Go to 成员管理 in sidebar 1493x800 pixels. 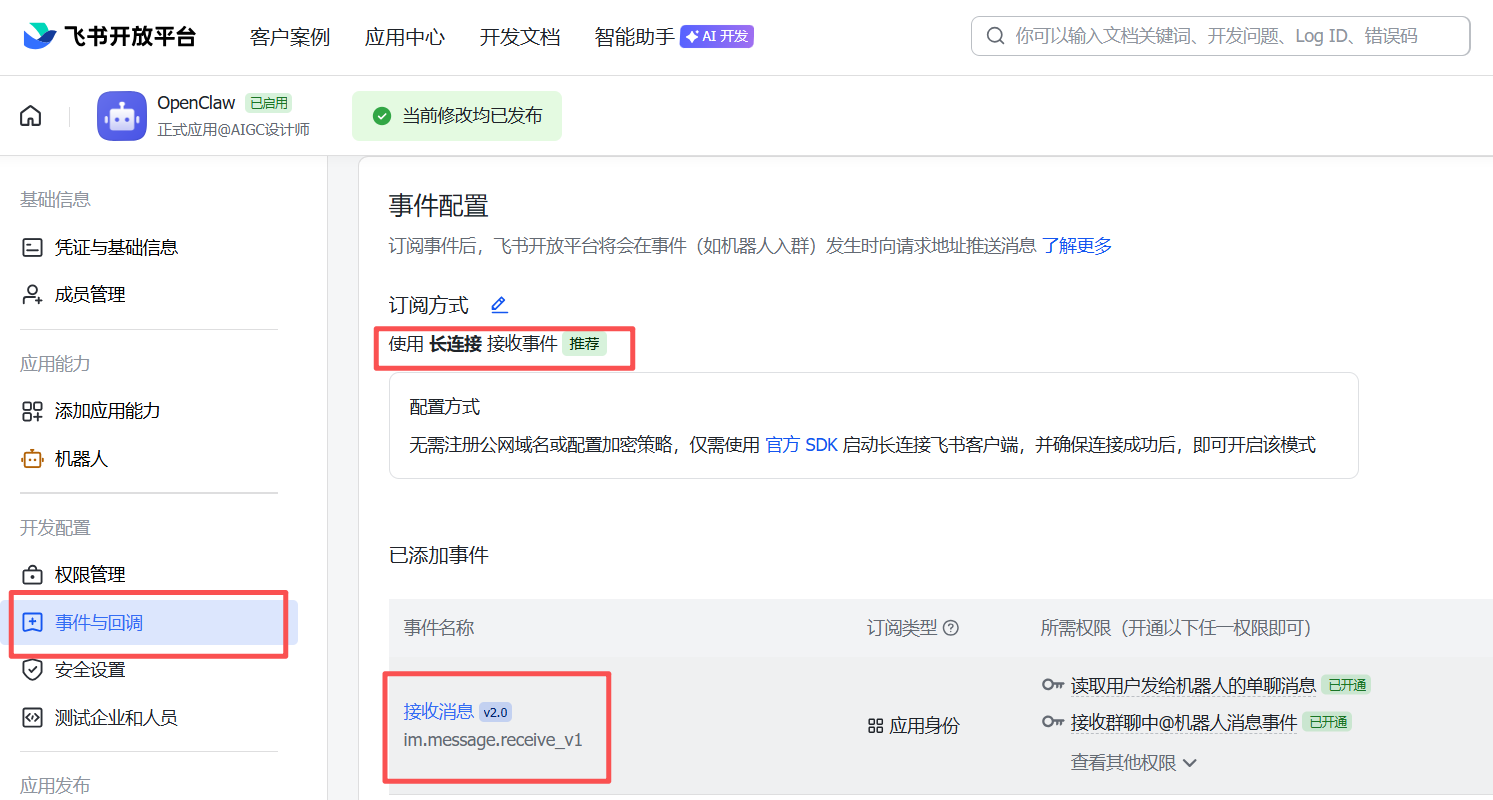click(90, 295)
